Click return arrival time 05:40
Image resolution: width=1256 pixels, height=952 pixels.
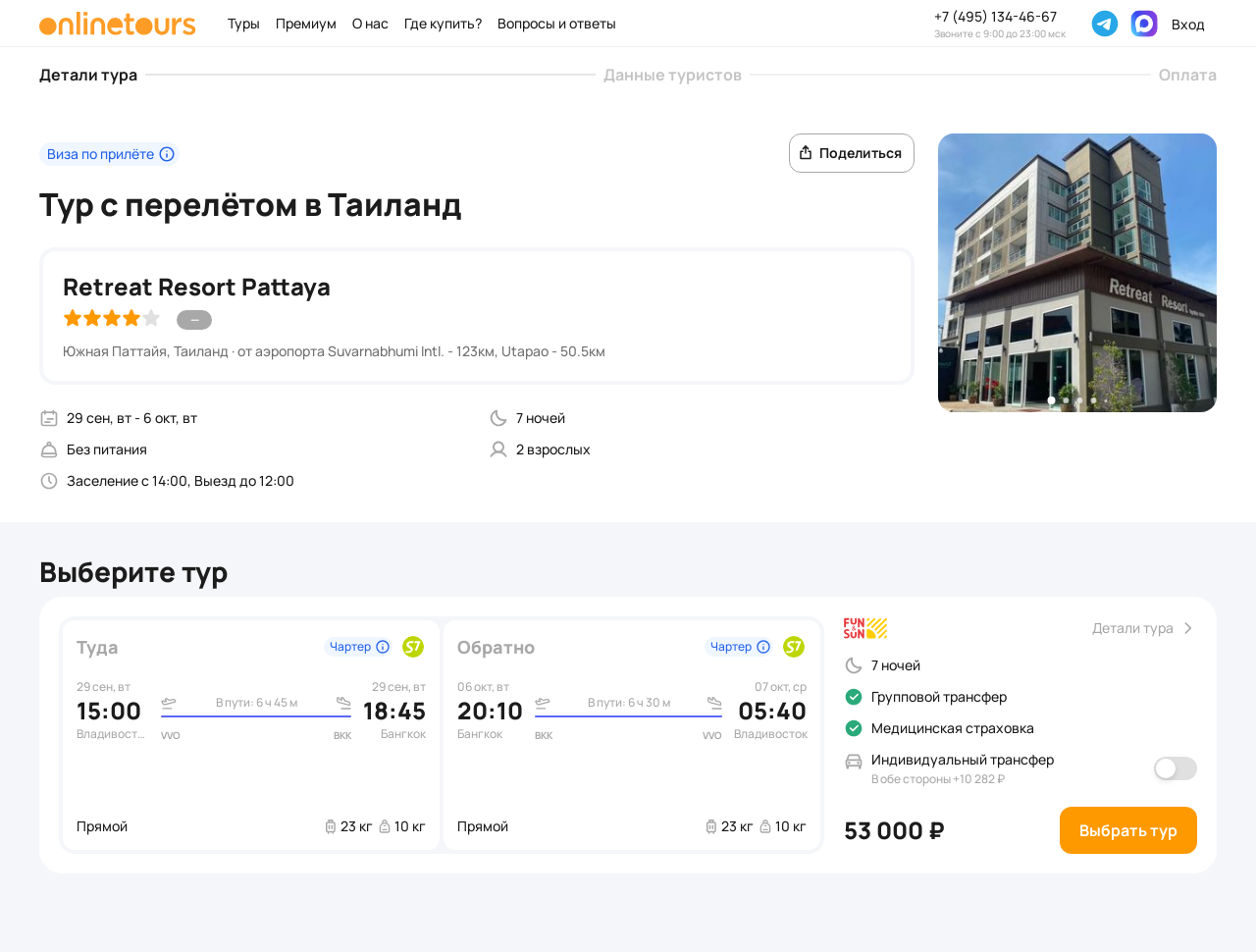772,712
